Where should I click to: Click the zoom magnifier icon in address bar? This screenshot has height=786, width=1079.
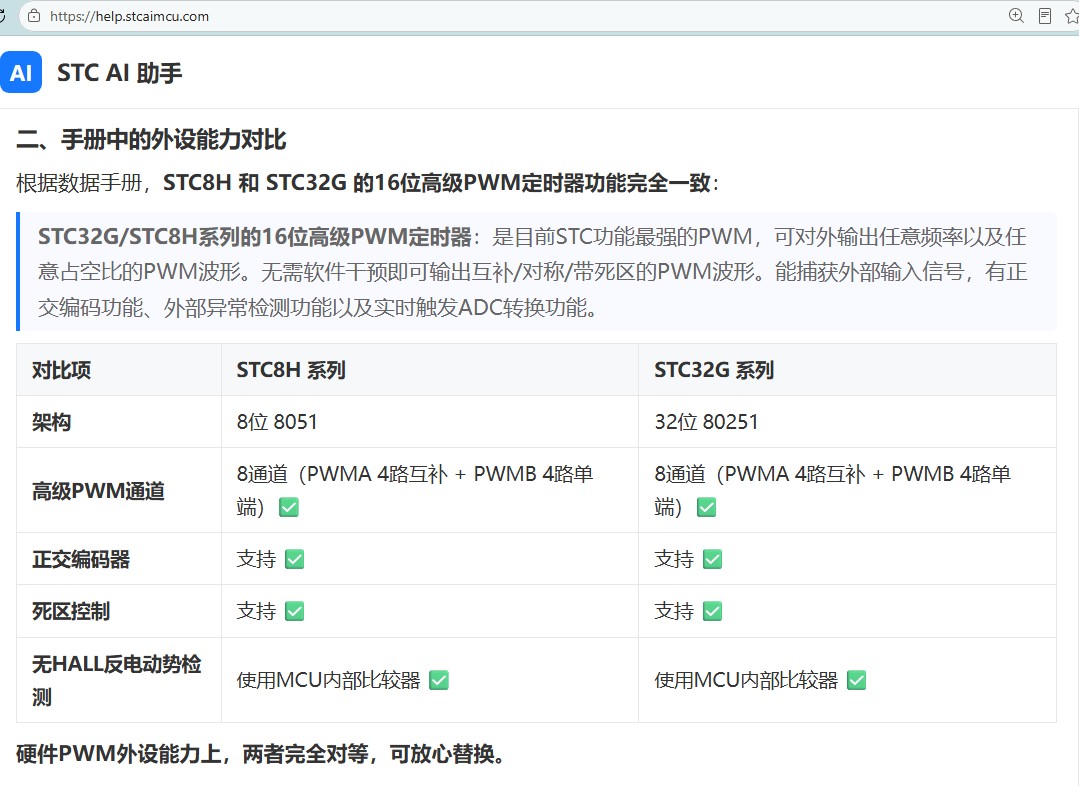1016,16
